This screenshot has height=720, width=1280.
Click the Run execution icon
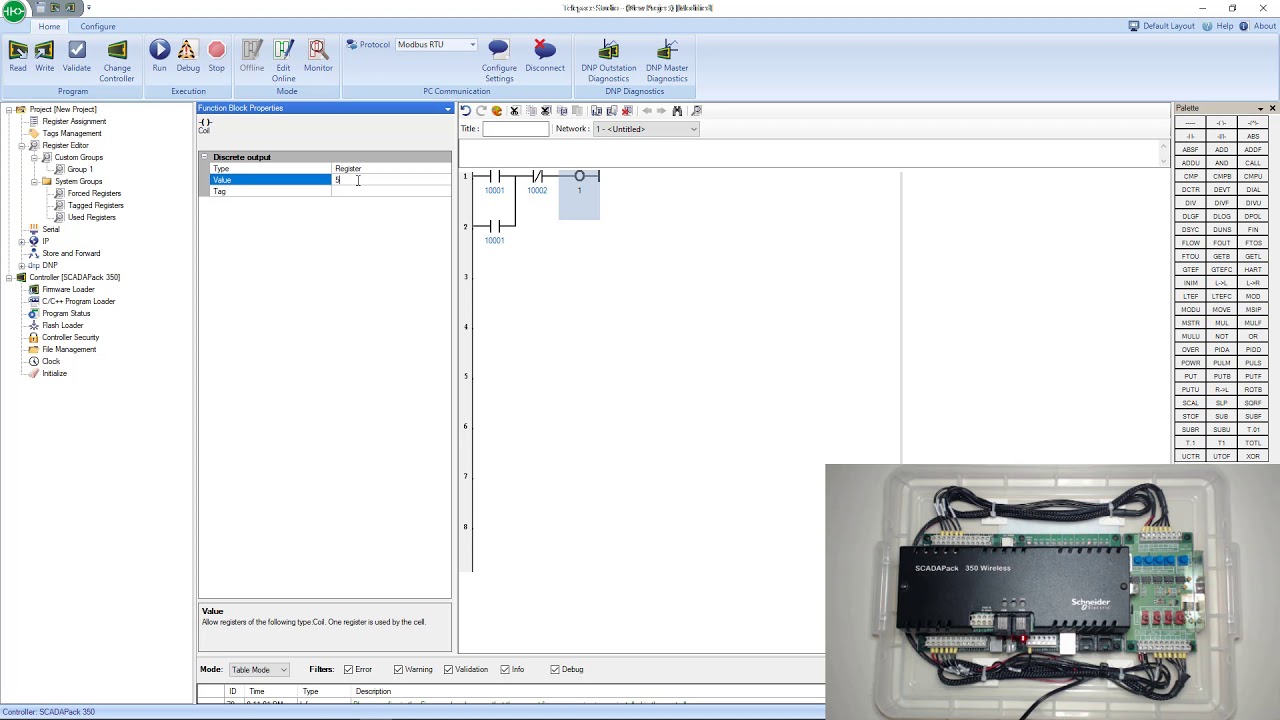pos(160,51)
